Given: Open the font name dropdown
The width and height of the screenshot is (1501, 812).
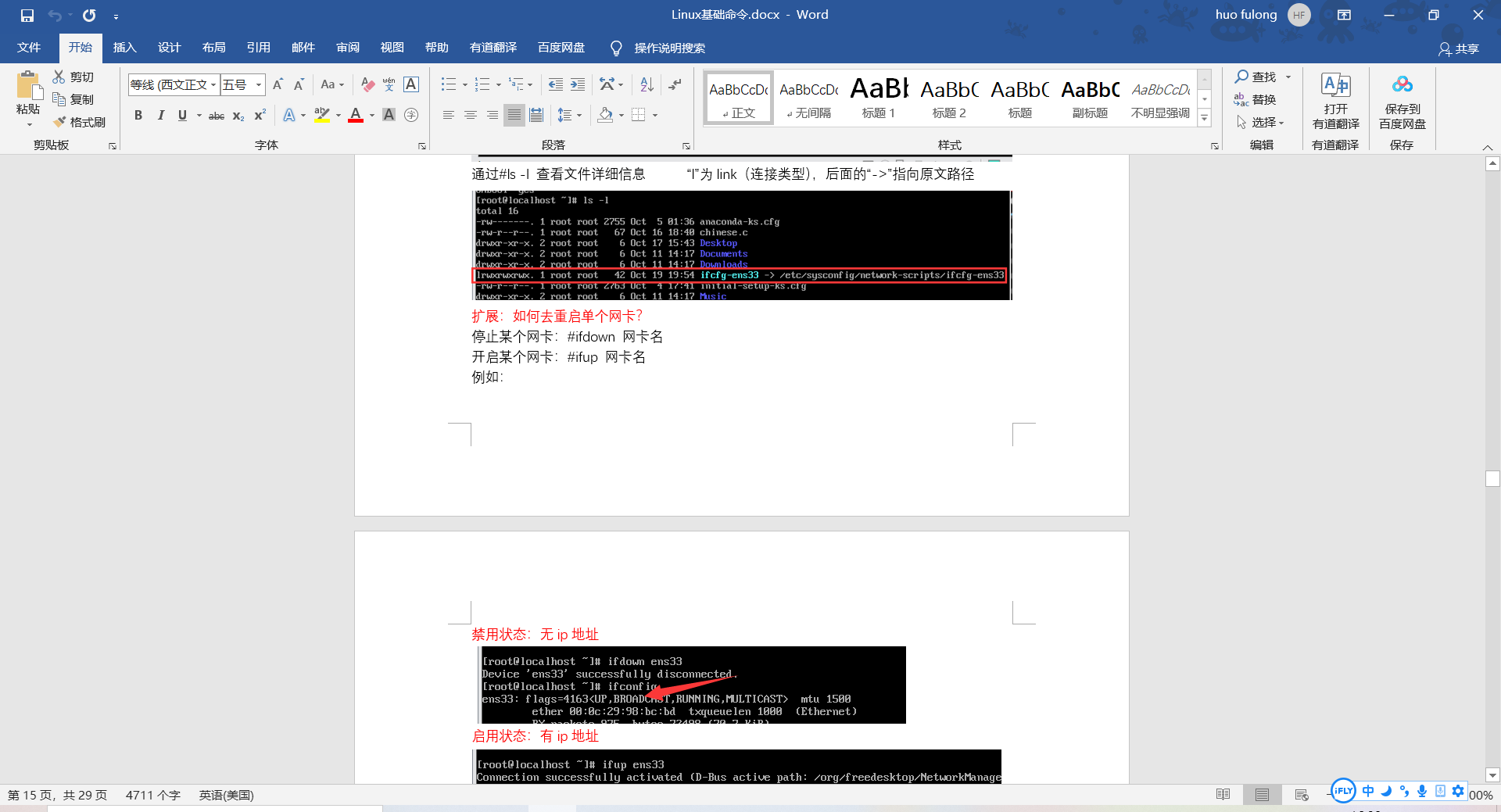Looking at the screenshot, I should pos(213,84).
